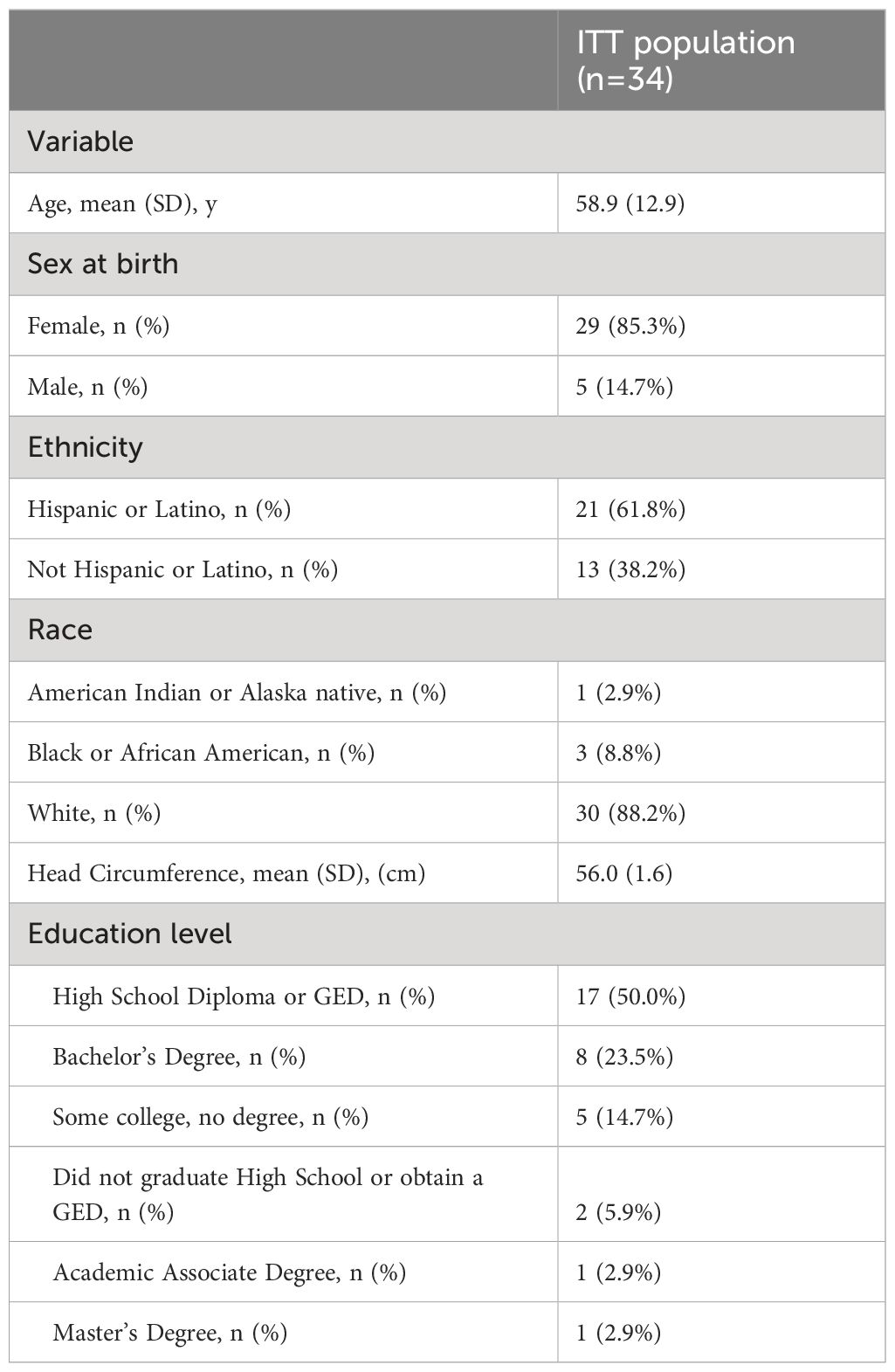Click the Some college, no degree row
Viewport: 895px width, 1372px height.
447,1117
